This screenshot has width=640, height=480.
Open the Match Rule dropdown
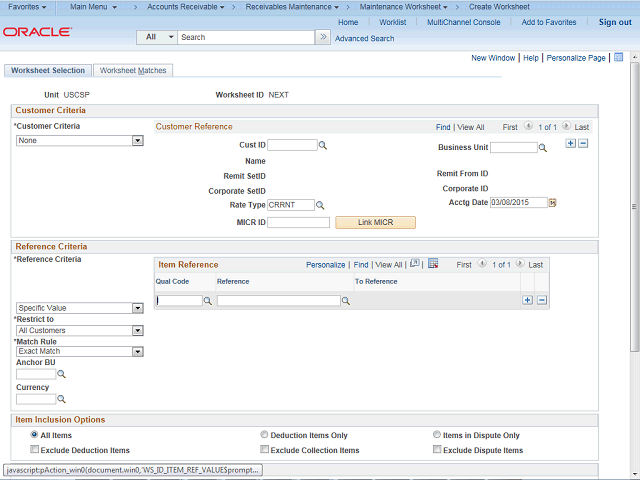coord(80,352)
